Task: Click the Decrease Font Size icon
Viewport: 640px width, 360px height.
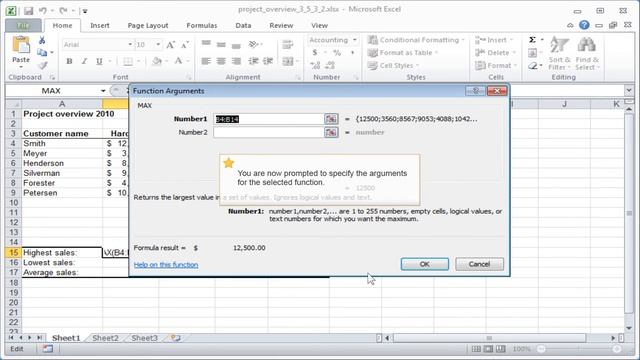Action: [184, 44]
